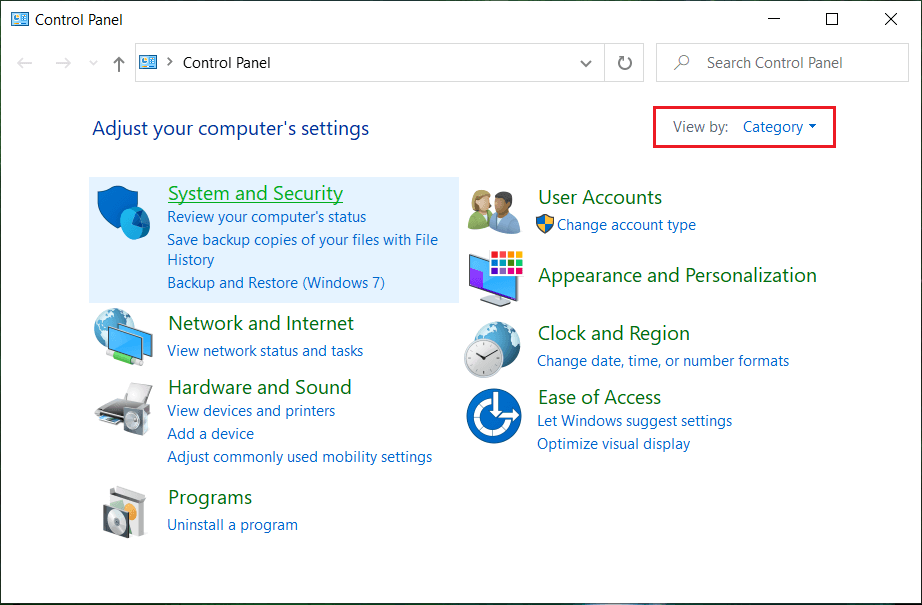Select Backup and Restore (Windows 7)
Viewport: 922px width, 605px height.
(276, 283)
